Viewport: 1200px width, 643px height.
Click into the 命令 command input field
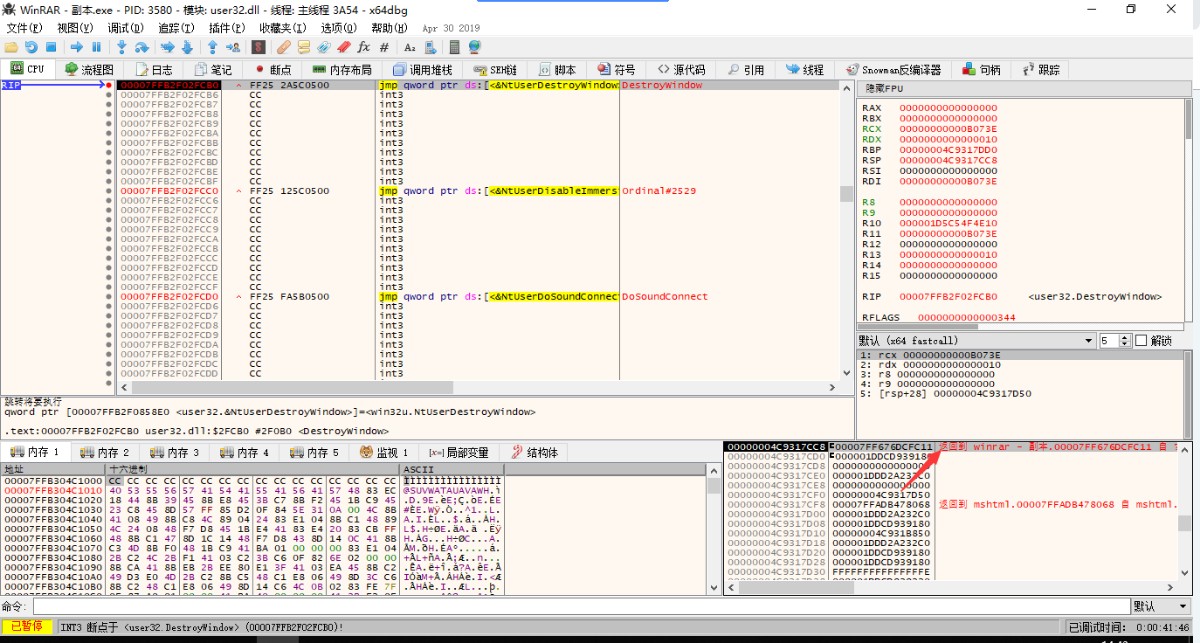[x=580, y=606]
